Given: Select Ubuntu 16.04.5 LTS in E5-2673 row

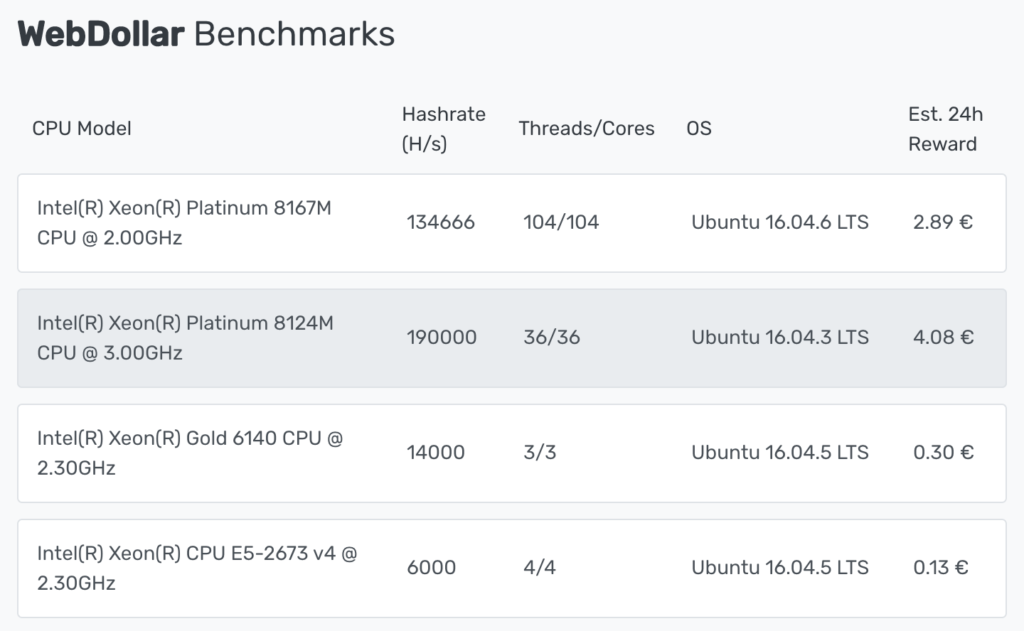Looking at the screenshot, I should (780, 568).
